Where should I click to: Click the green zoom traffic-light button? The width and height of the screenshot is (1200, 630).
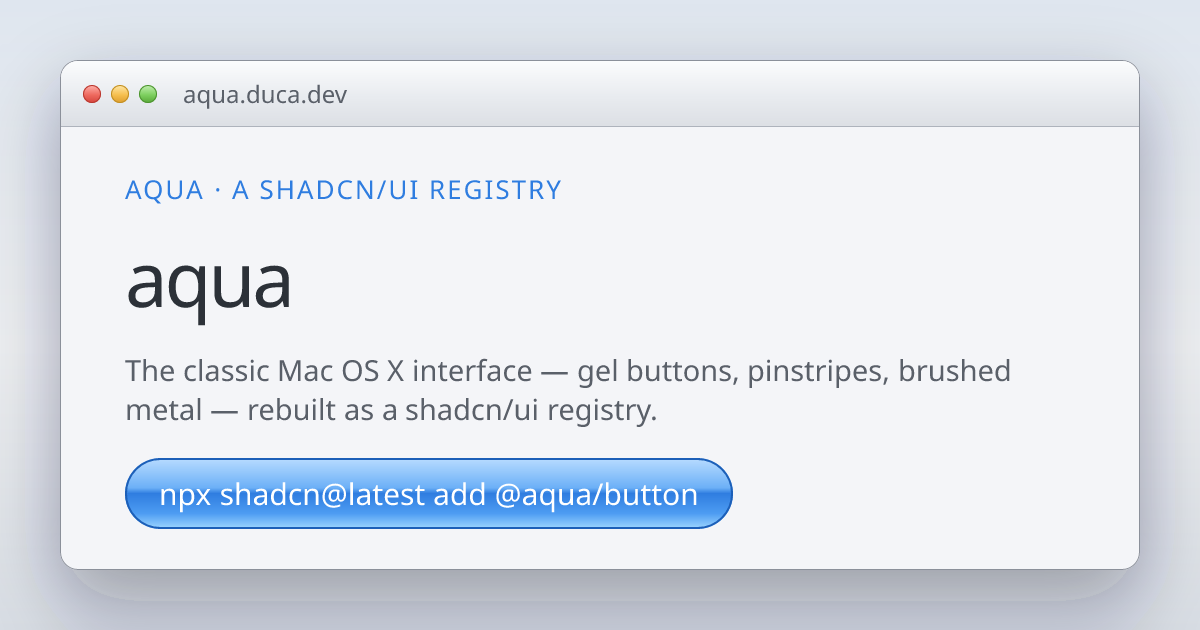pyautogui.click(x=148, y=94)
